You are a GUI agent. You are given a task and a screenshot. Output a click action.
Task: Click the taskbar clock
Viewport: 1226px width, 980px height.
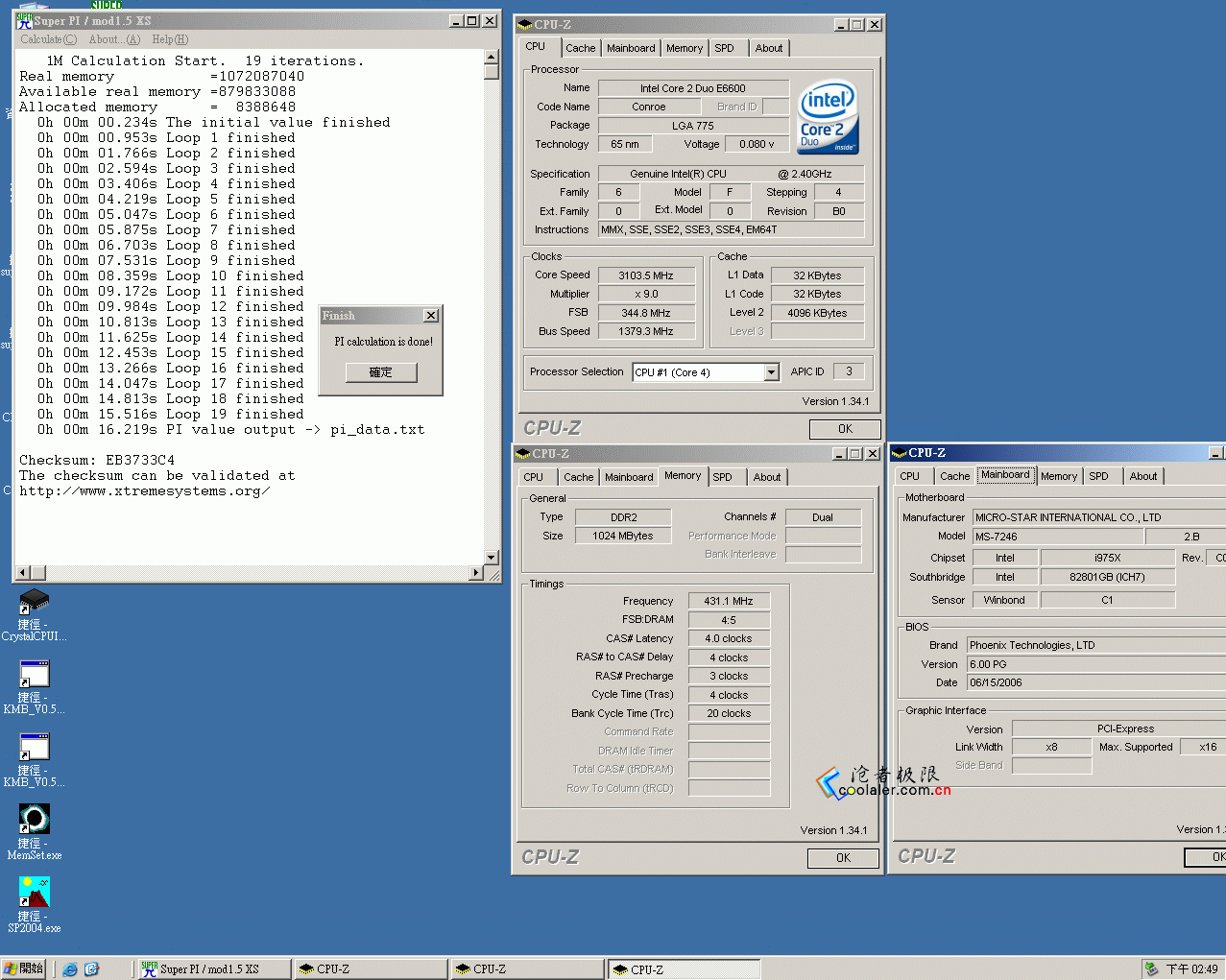click(1191, 969)
